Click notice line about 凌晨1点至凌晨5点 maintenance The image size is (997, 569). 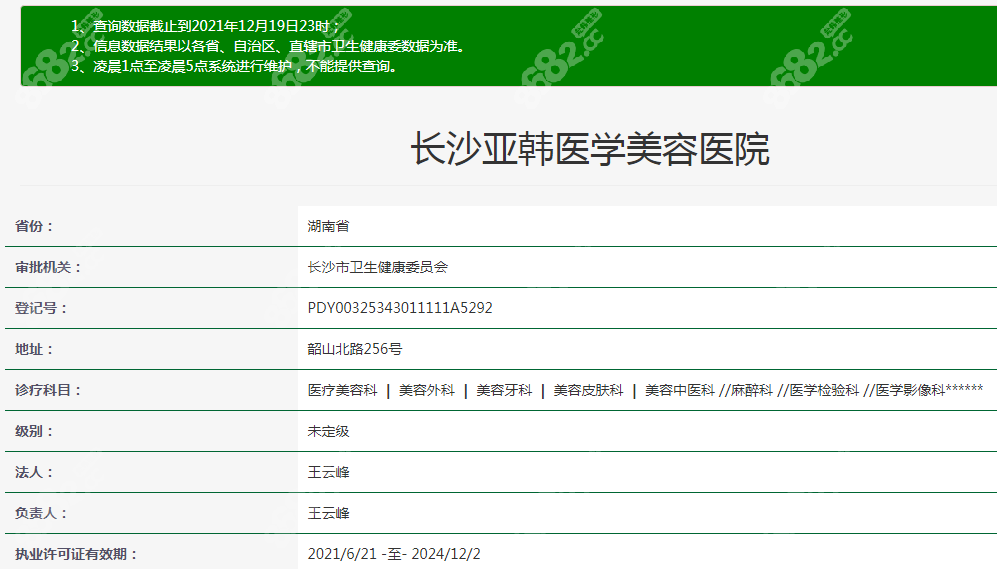235,66
